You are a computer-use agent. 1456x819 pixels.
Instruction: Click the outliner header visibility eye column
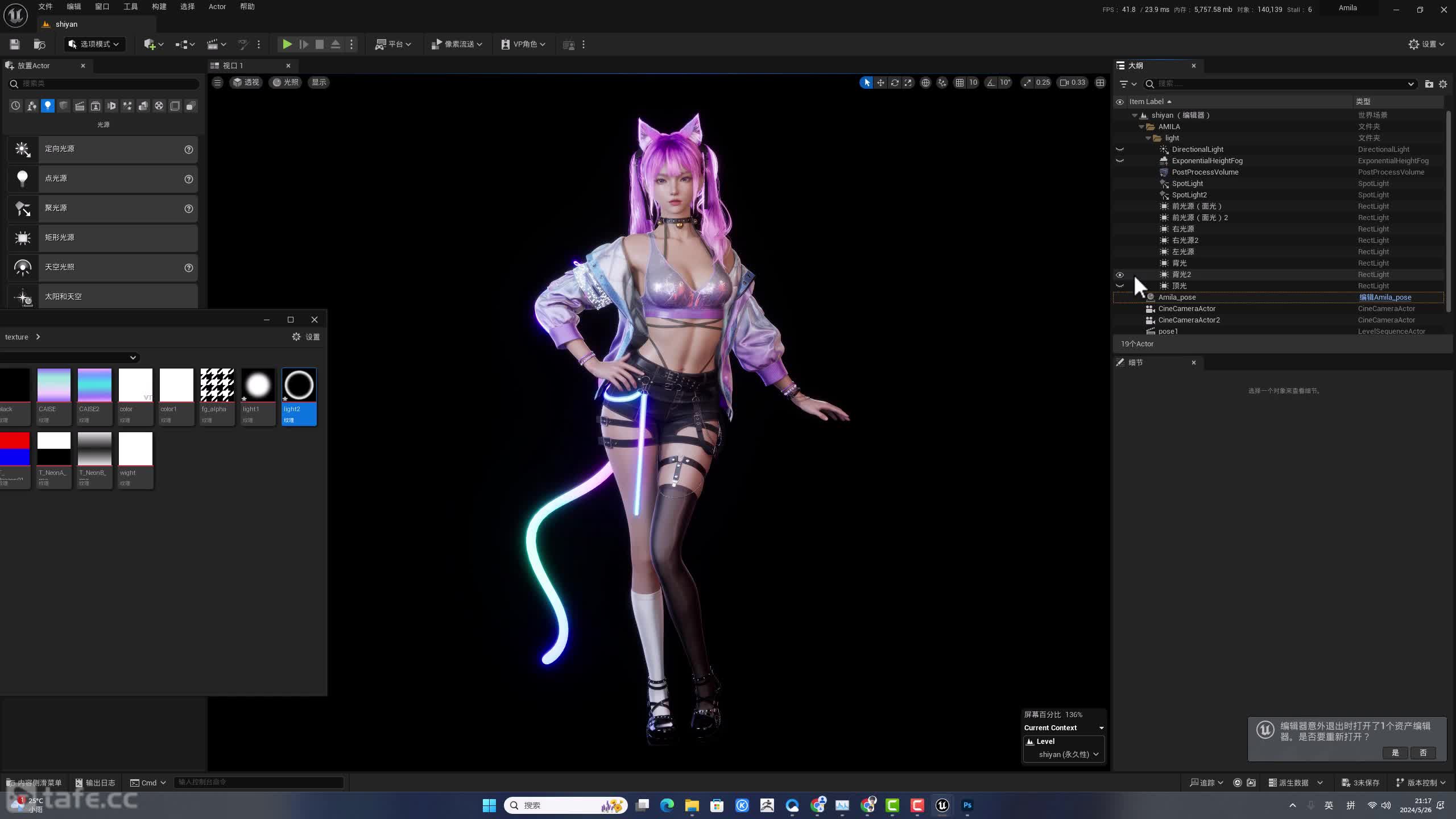click(1120, 102)
